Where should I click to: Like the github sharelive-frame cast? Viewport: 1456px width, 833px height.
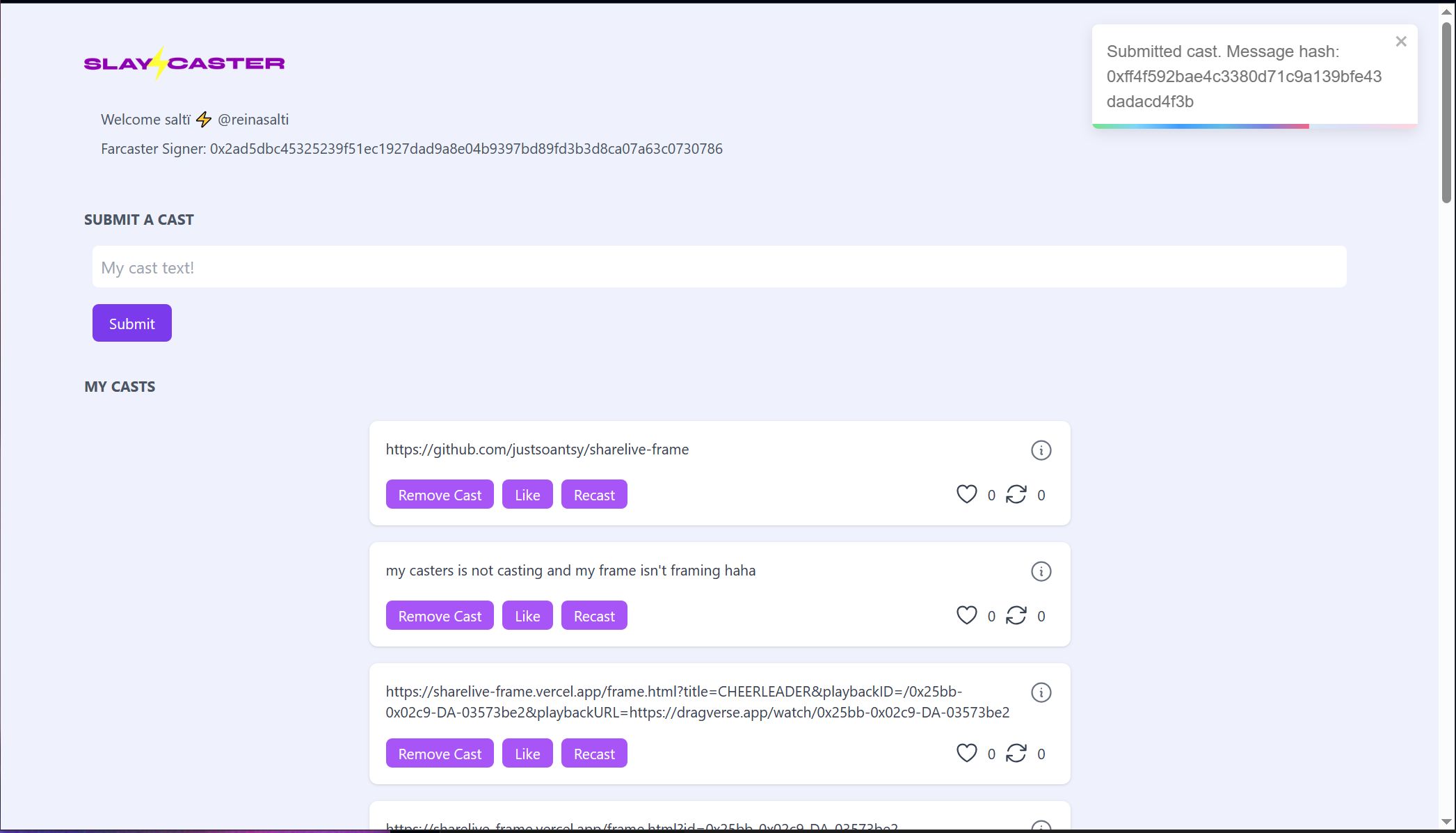pyautogui.click(x=527, y=495)
